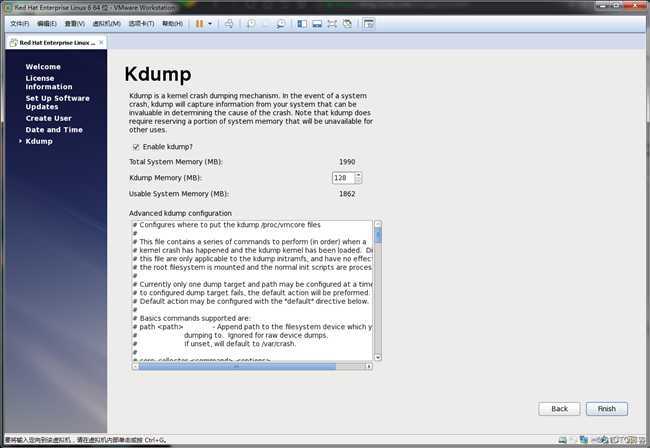Increase Kdump Memory with the up spinner arrow
Image resolution: width=650 pixels, height=448 pixels.
tap(359, 175)
